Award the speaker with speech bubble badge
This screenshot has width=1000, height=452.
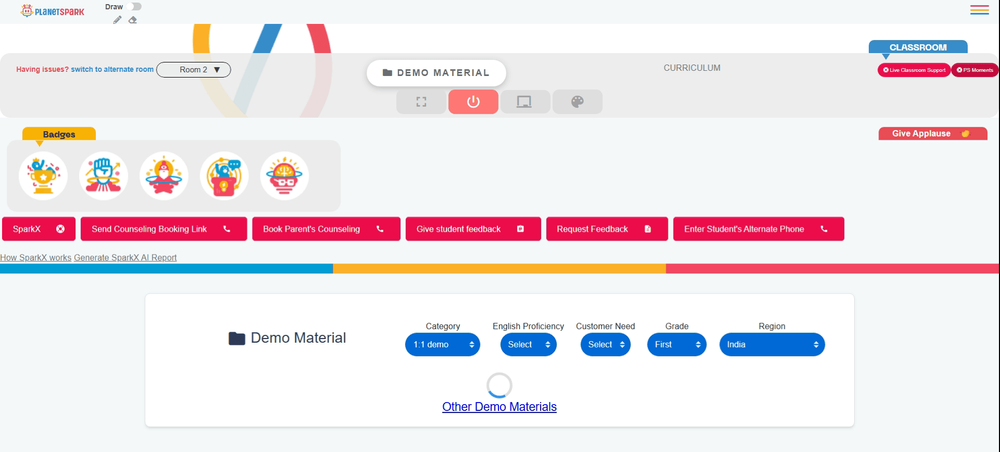224,176
